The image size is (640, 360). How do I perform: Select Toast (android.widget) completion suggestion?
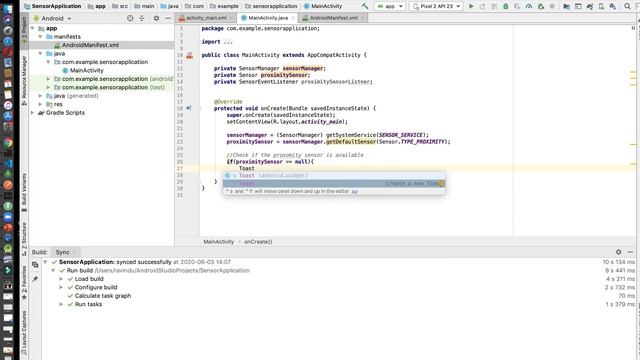[334, 176]
